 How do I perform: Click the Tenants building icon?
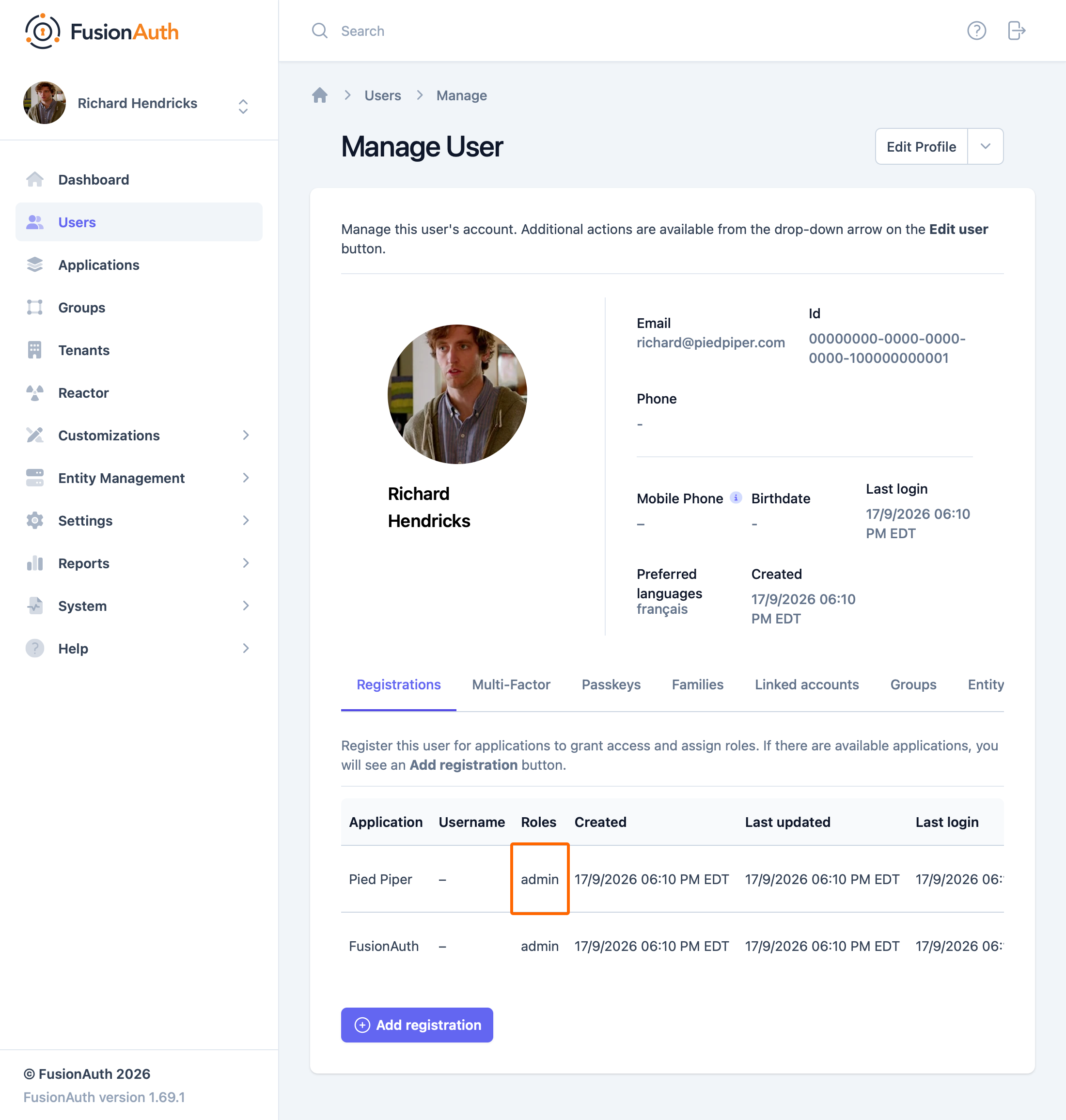point(35,350)
